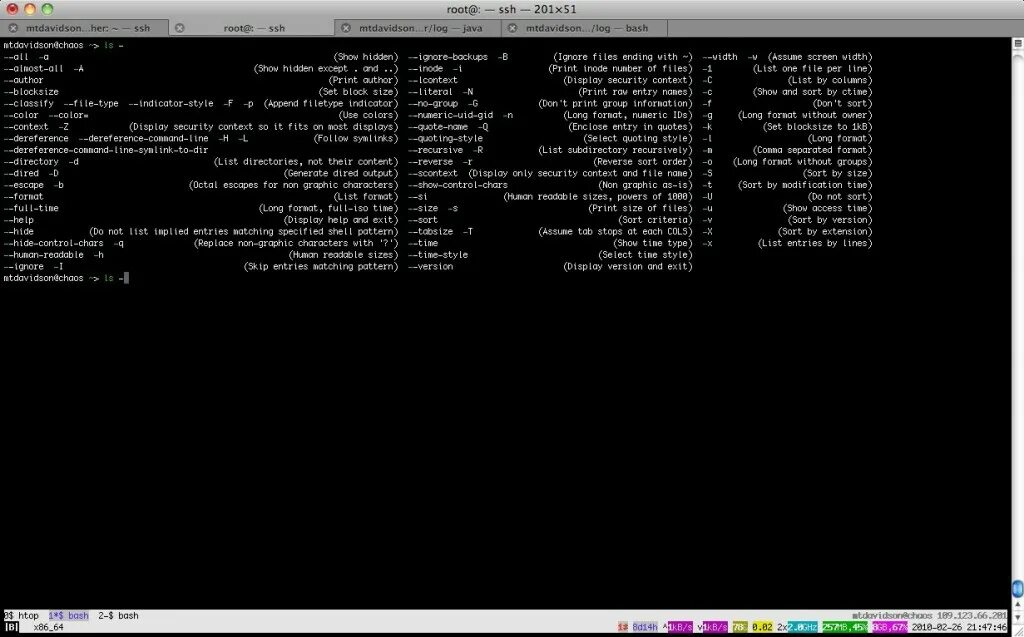The image size is (1024, 637).
Task: Click the '--full-time' option text
Action: 31,208
